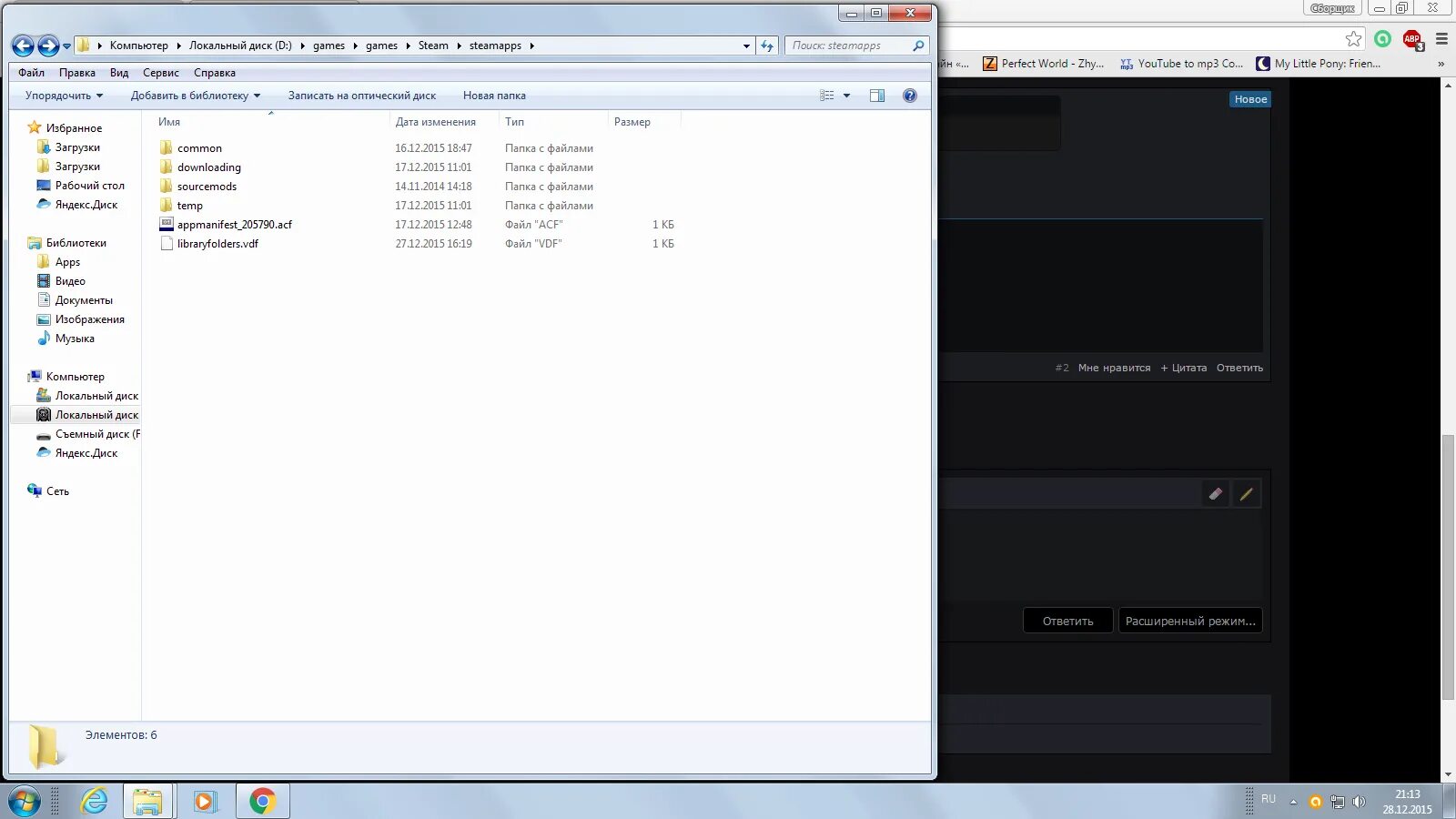Open the Документы library
The height and width of the screenshot is (819, 1456).
pyautogui.click(x=84, y=300)
